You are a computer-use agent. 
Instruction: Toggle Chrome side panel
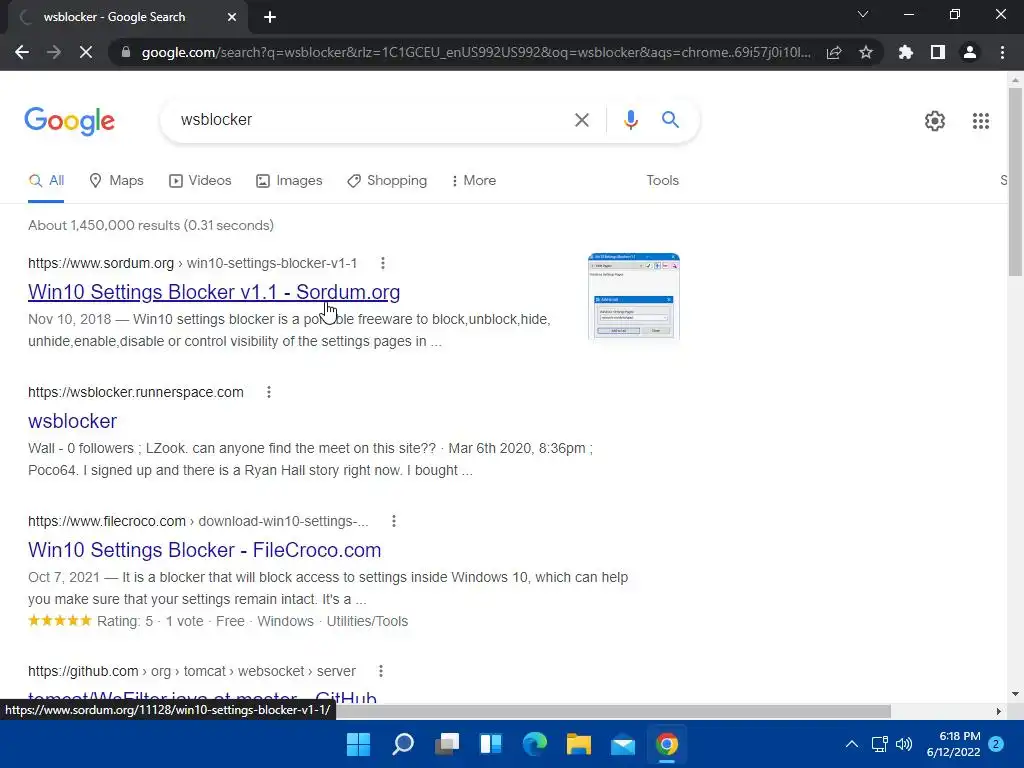[938, 52]
